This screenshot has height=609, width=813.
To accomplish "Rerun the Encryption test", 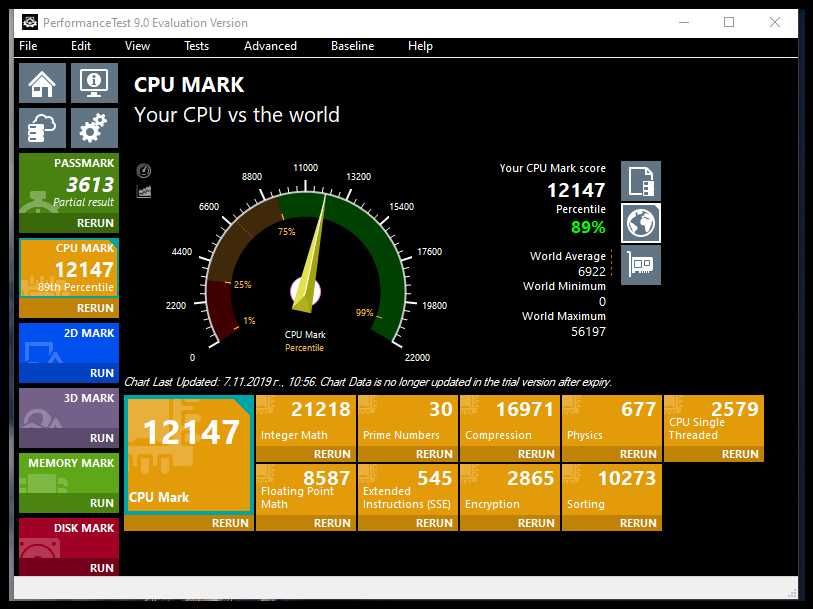I will pyautogui.click(x=510, y=523).
